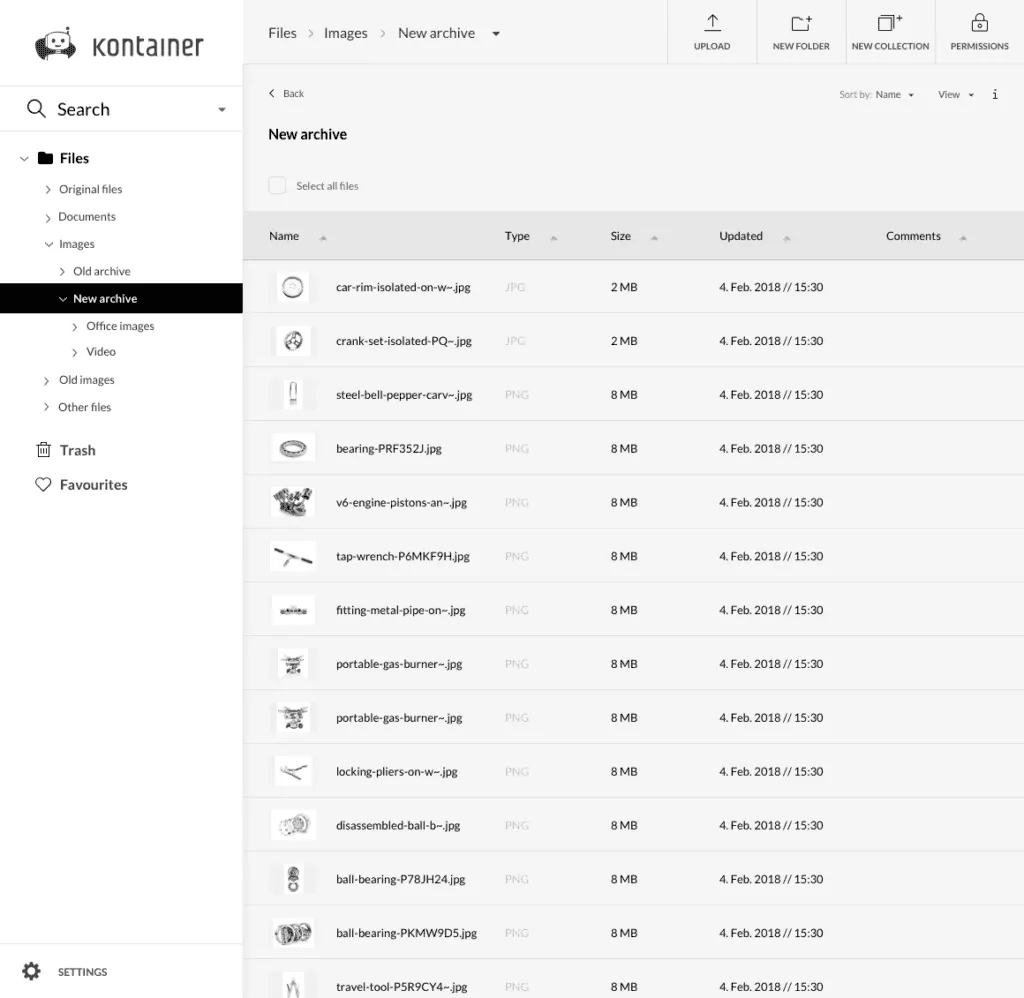The height and width of the screenshot is (998, 1024).
Task: Open the fitting-metal-pipe-on thumbnail
Action: tap(293, 609)
